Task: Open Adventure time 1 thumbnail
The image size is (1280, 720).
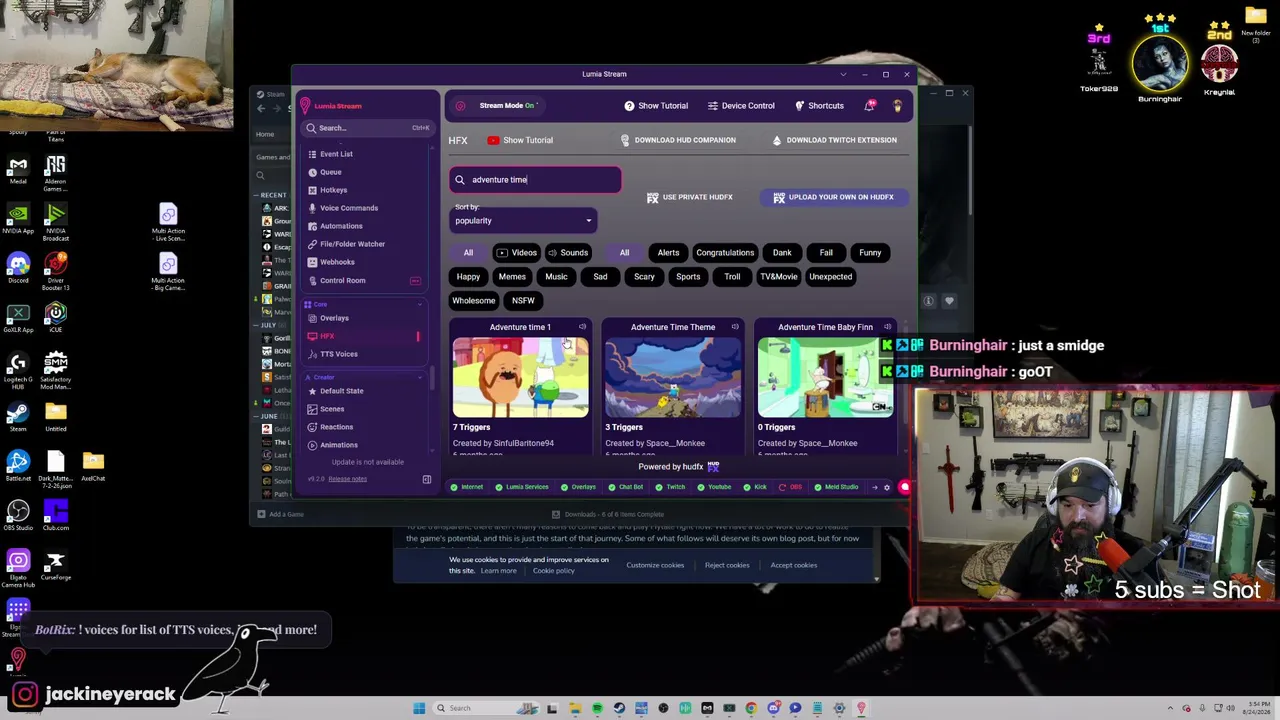Action: (x=520, y=377)
